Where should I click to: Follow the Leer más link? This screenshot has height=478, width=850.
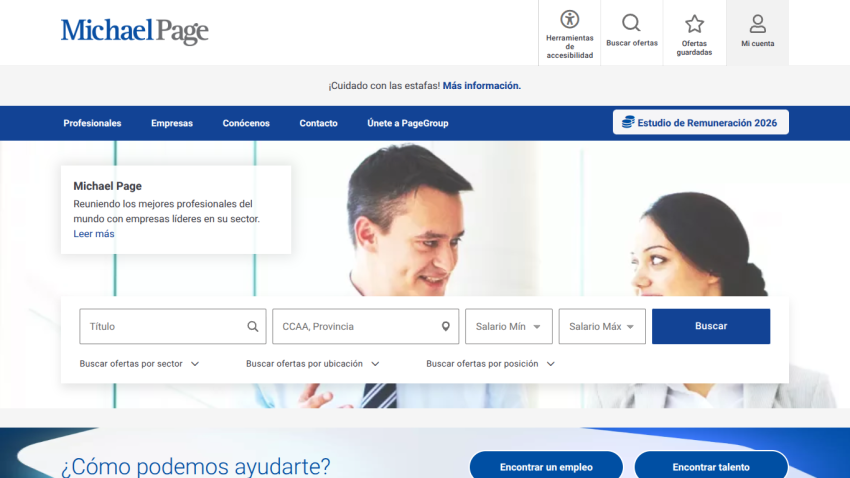pyautogui.click(x=94, y=234)
